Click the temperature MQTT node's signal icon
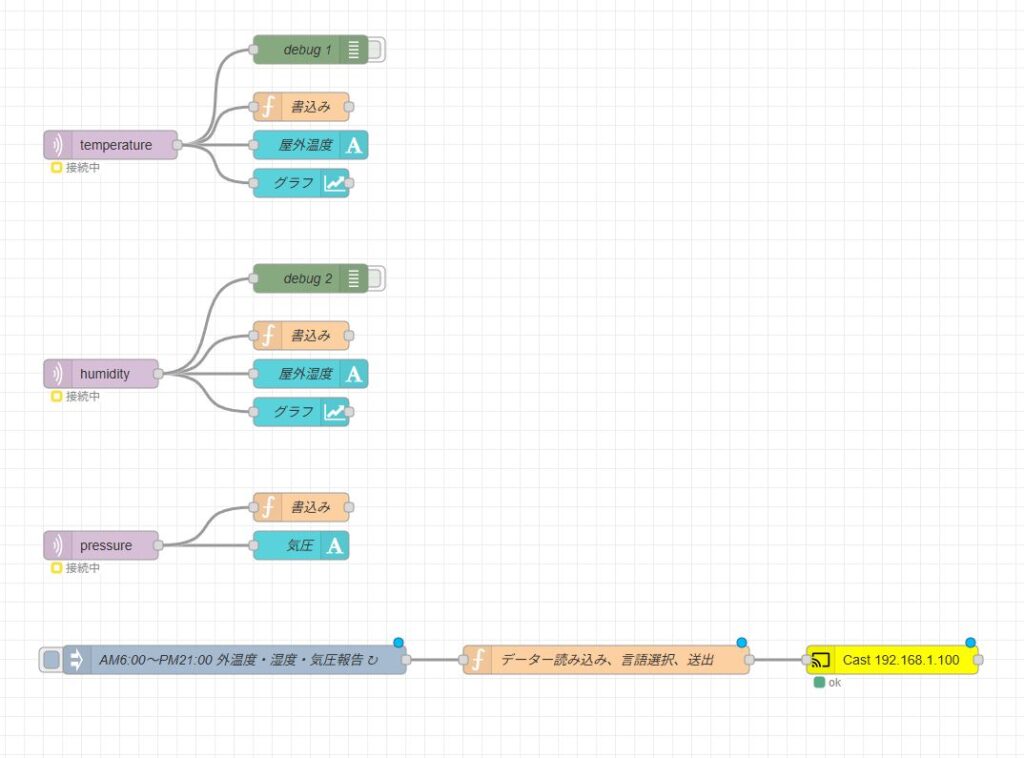 58,145
